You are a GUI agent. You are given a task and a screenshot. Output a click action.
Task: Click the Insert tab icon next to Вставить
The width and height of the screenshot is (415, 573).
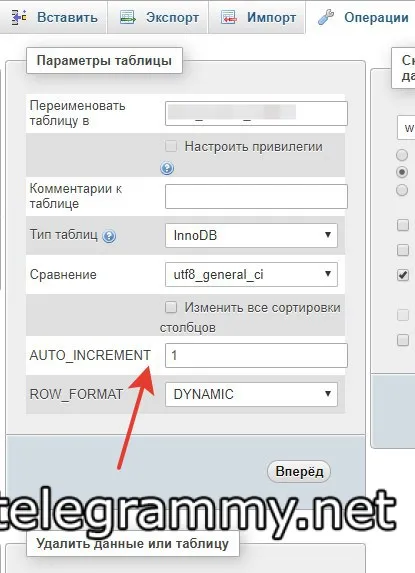(19, 18)
